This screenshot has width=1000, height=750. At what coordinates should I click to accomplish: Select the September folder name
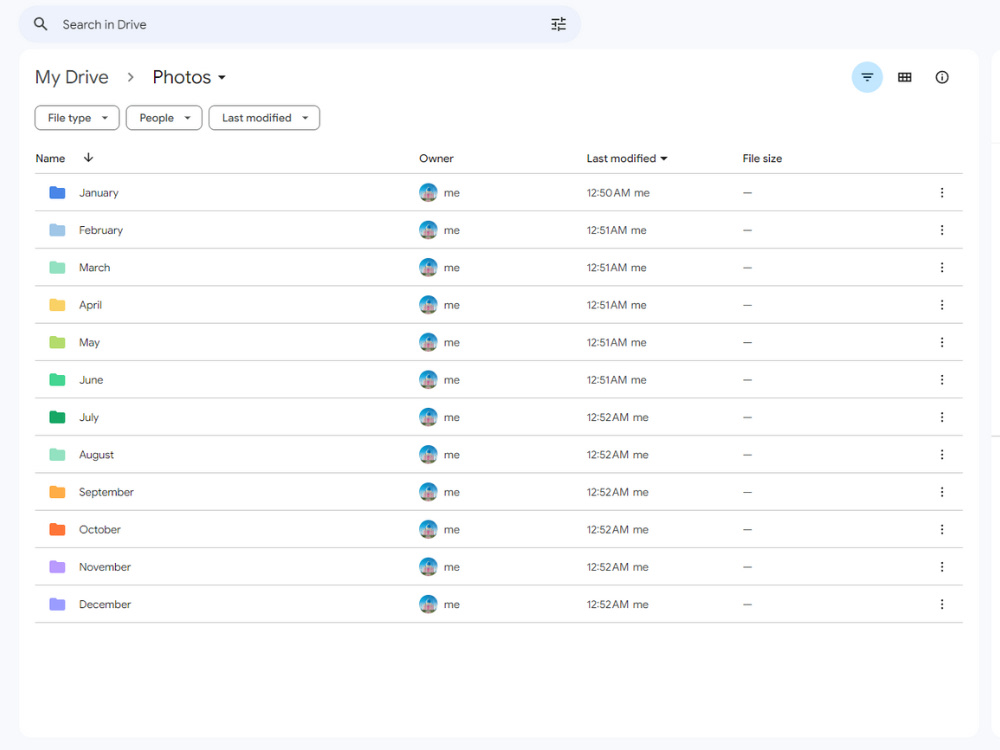tap(107, 492)
